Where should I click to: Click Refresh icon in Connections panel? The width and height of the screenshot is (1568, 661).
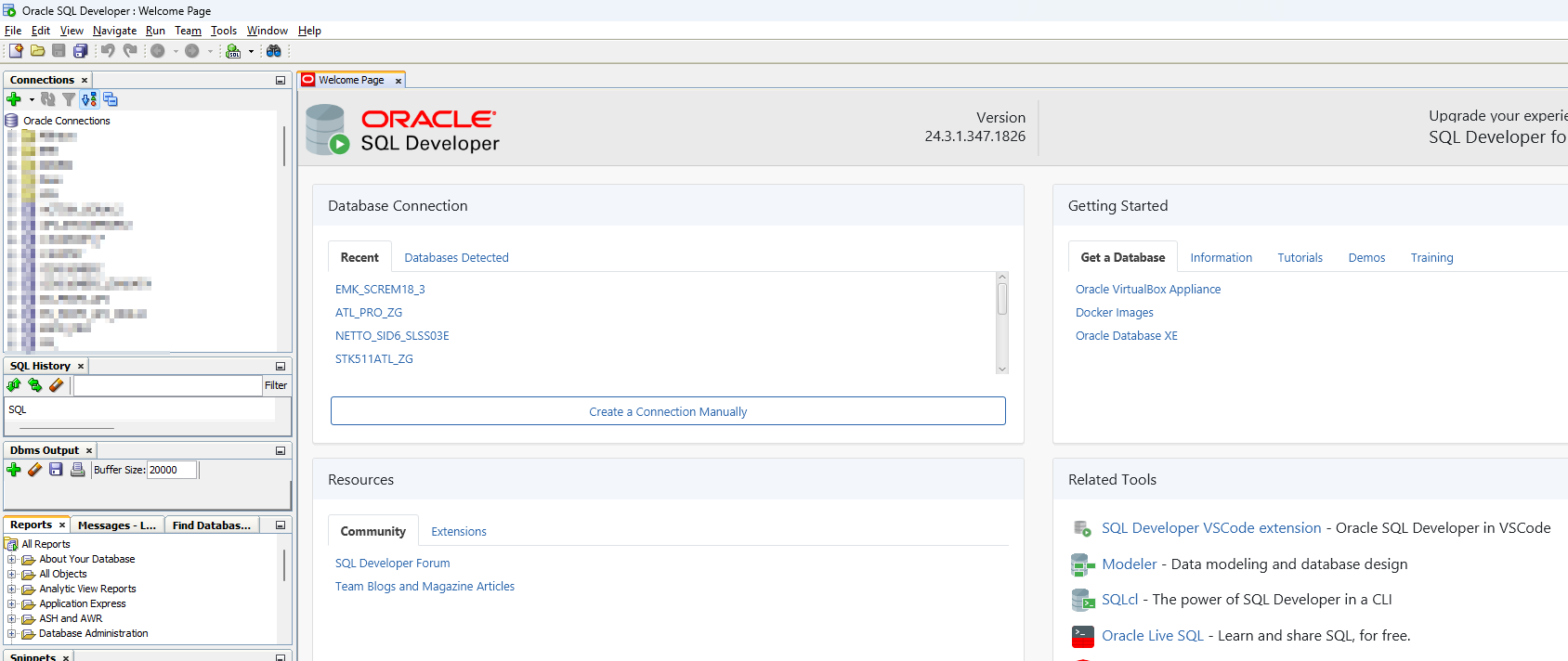pos(48,99)
